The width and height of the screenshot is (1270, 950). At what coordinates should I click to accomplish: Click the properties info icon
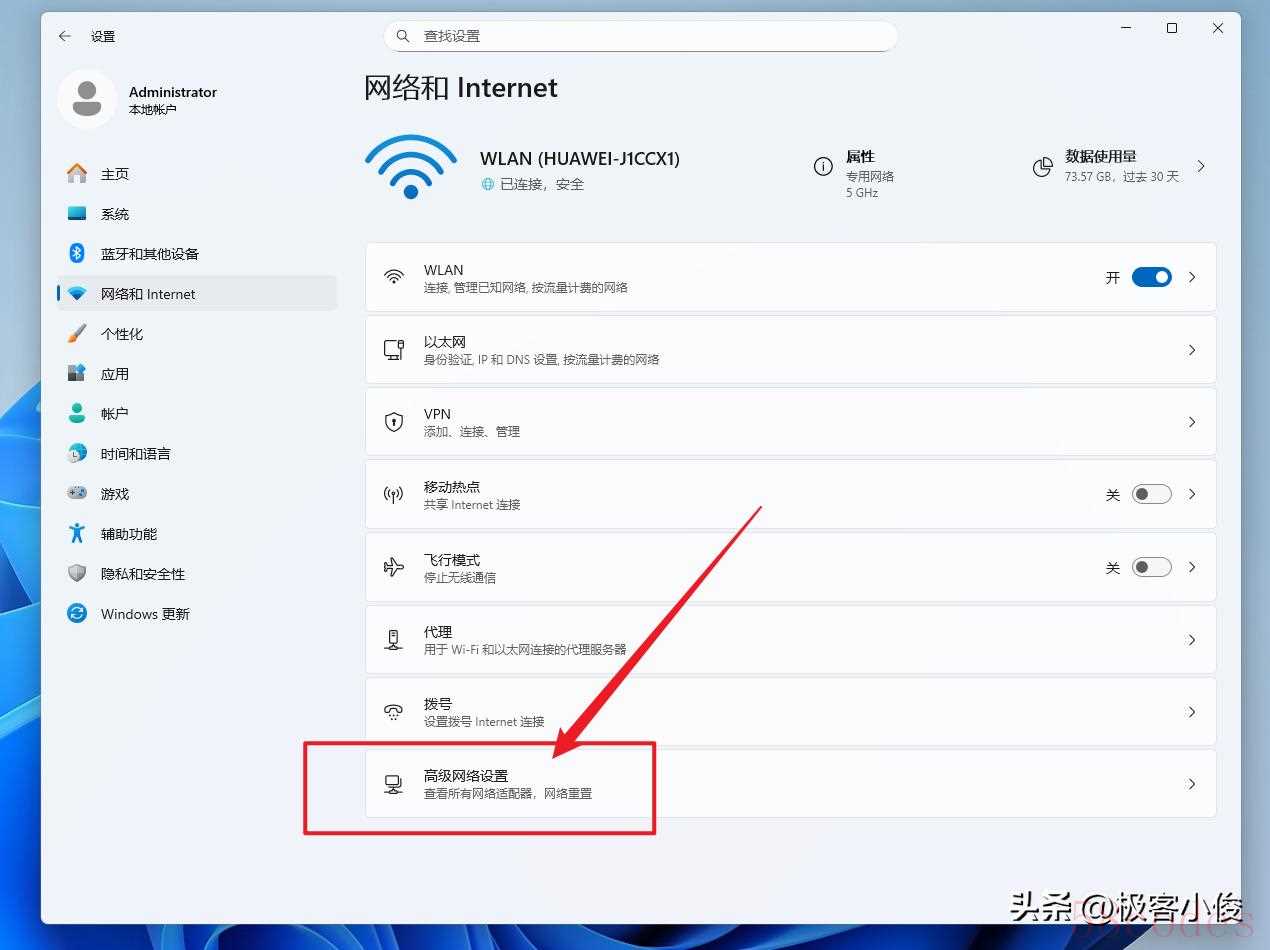(x=823, y=167)
